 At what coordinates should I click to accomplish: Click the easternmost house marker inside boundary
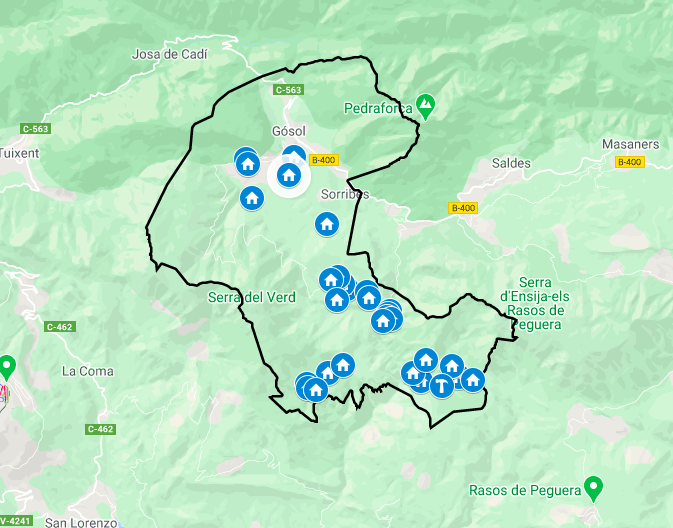click(x=473, y=380)
